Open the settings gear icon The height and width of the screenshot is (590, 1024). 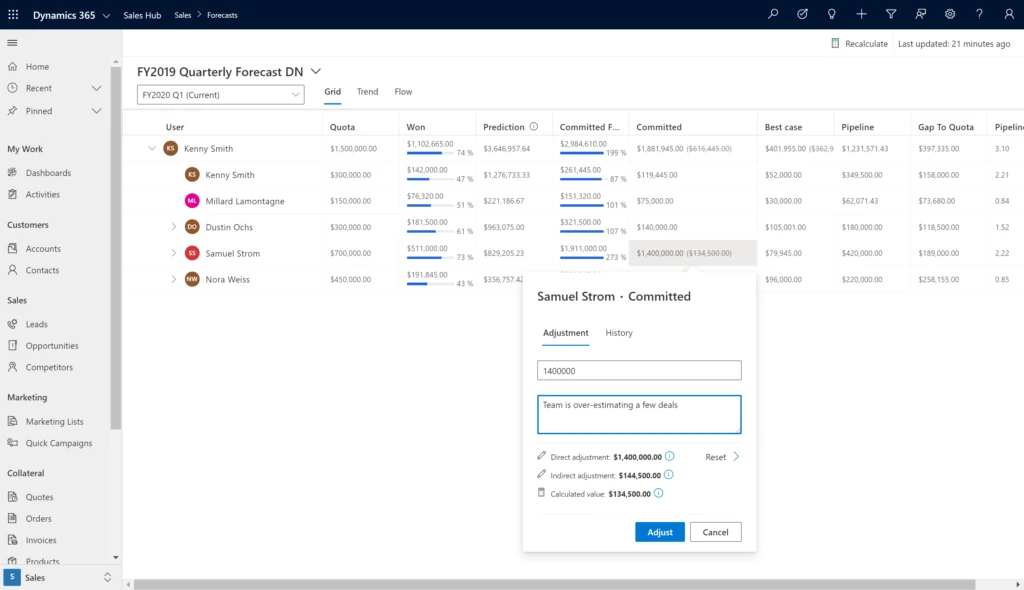click(950, 14)
